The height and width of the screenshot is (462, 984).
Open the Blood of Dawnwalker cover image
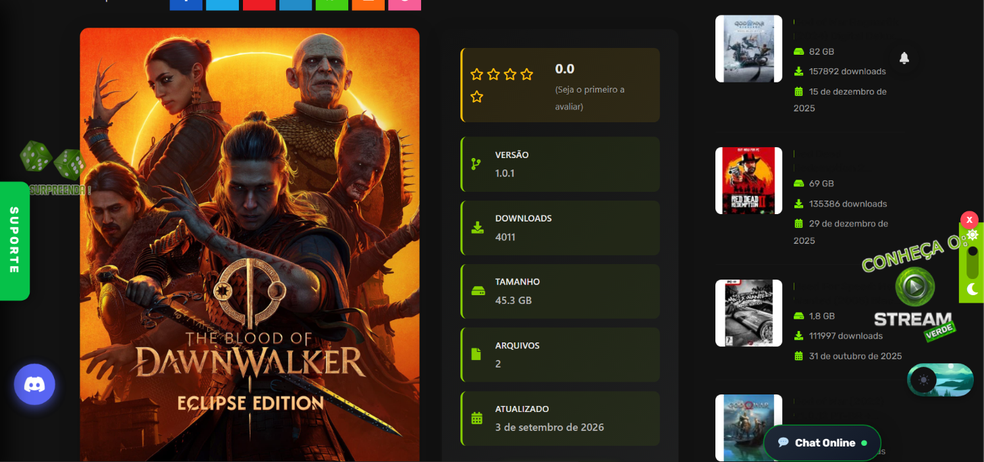click(x=250, y=245)
